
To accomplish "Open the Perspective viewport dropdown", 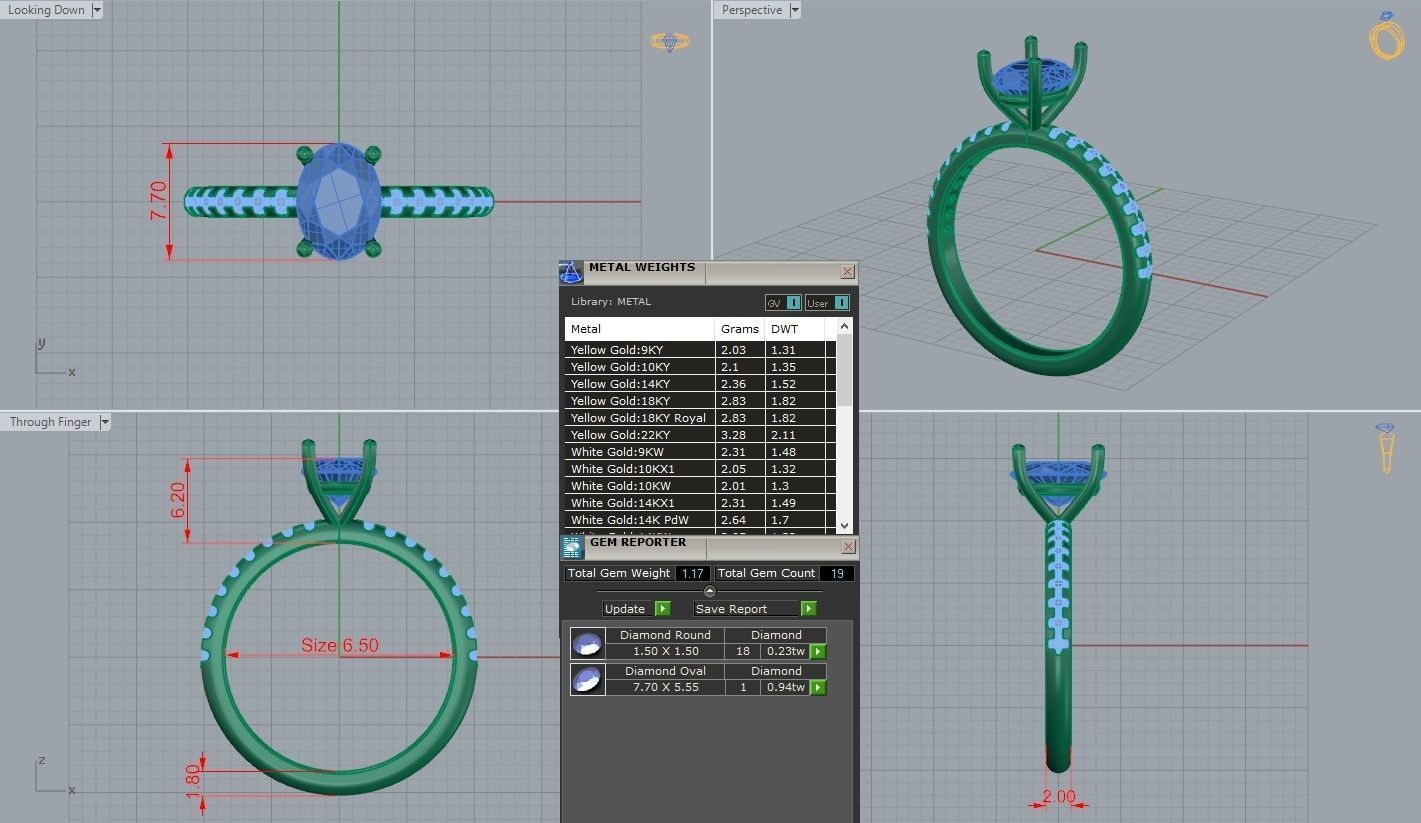I will pyautogui.click(x=794, y=9).
